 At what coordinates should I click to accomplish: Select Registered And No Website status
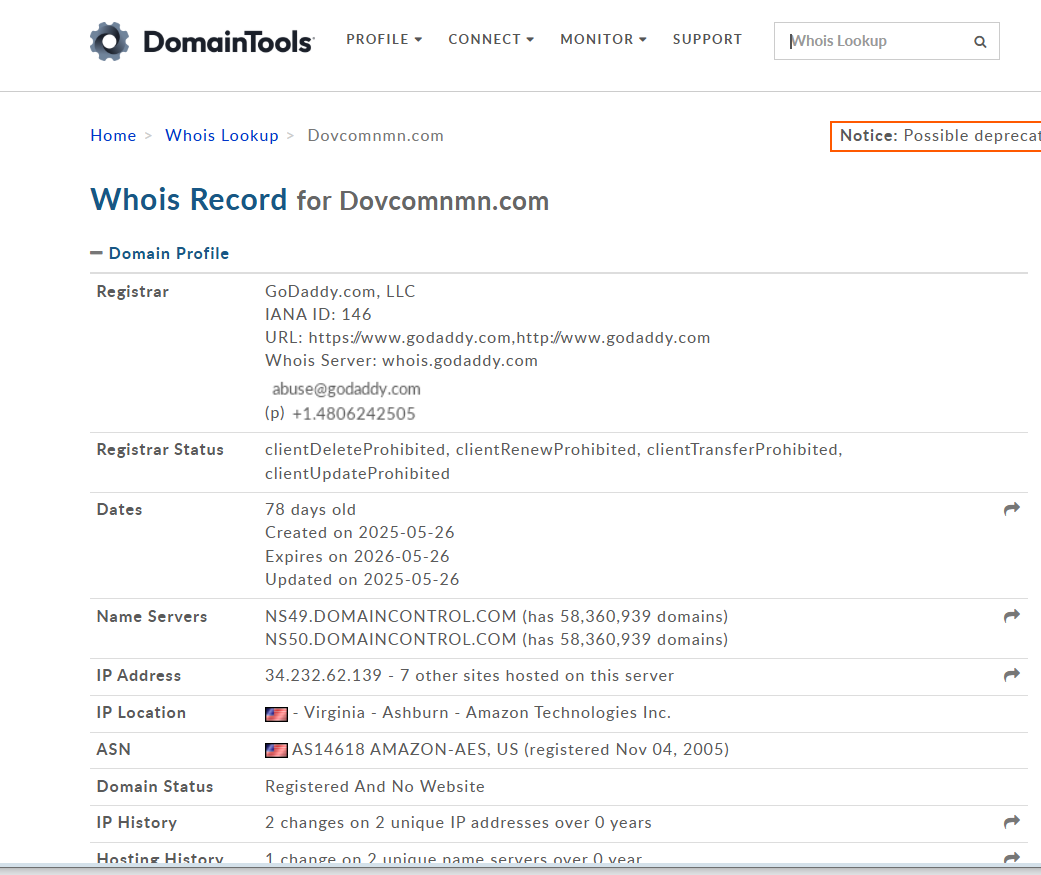[374, 786]
